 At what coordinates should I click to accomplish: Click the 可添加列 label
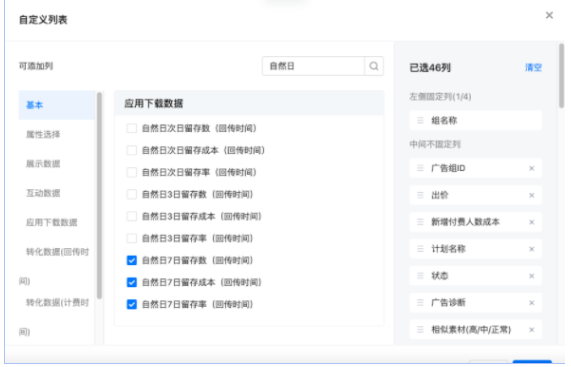point(36,66)
